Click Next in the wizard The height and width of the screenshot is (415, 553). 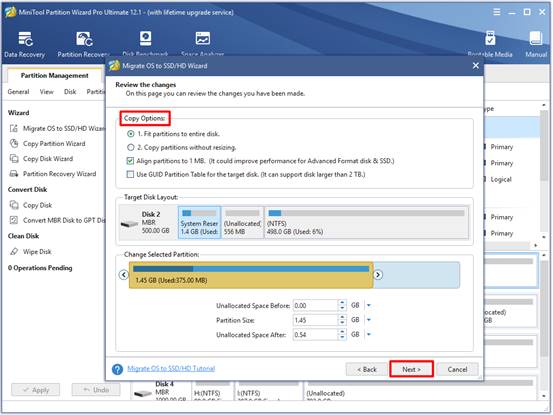click(411, 369)
